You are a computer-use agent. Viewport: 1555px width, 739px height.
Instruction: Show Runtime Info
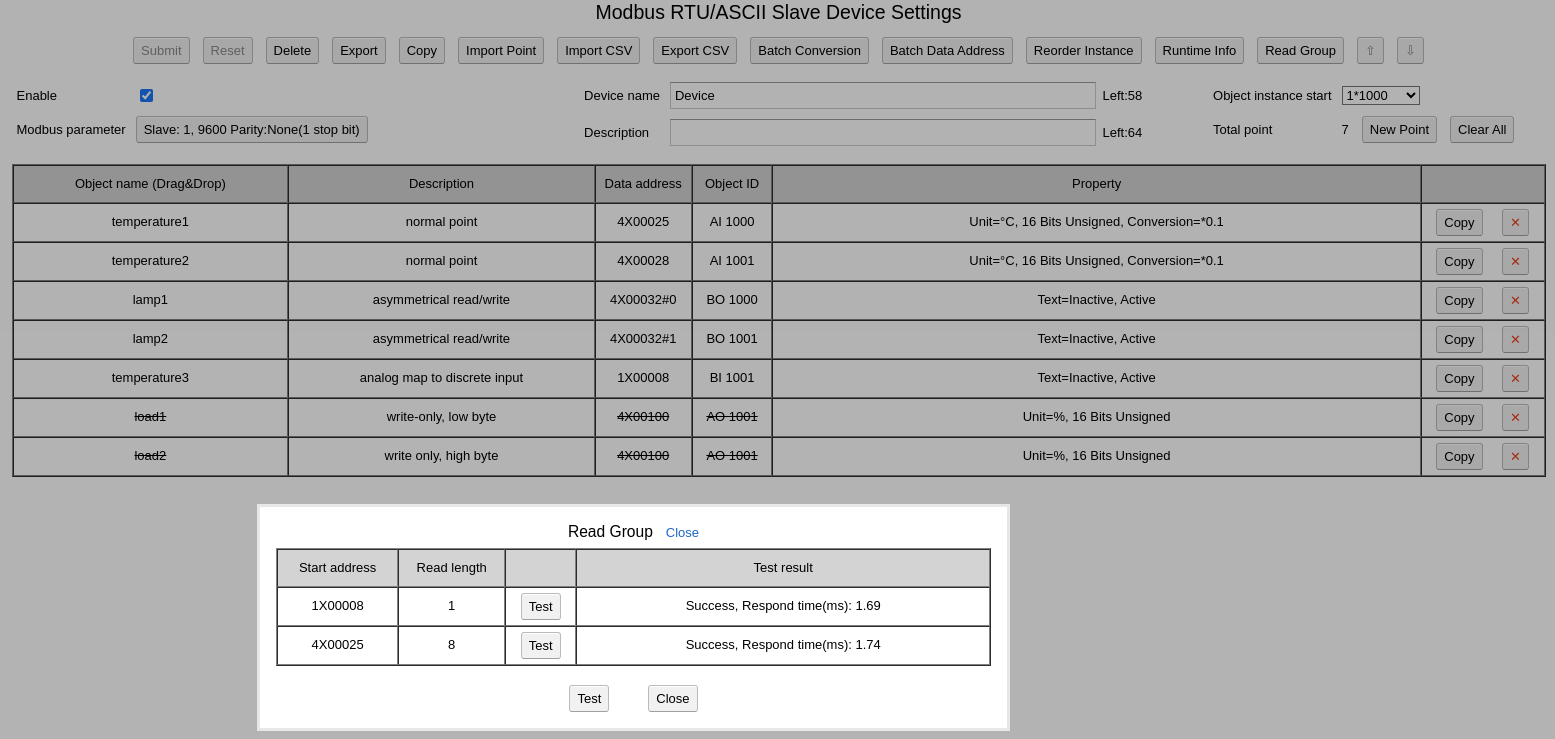pyautogui.click(x=1199, y=50)
